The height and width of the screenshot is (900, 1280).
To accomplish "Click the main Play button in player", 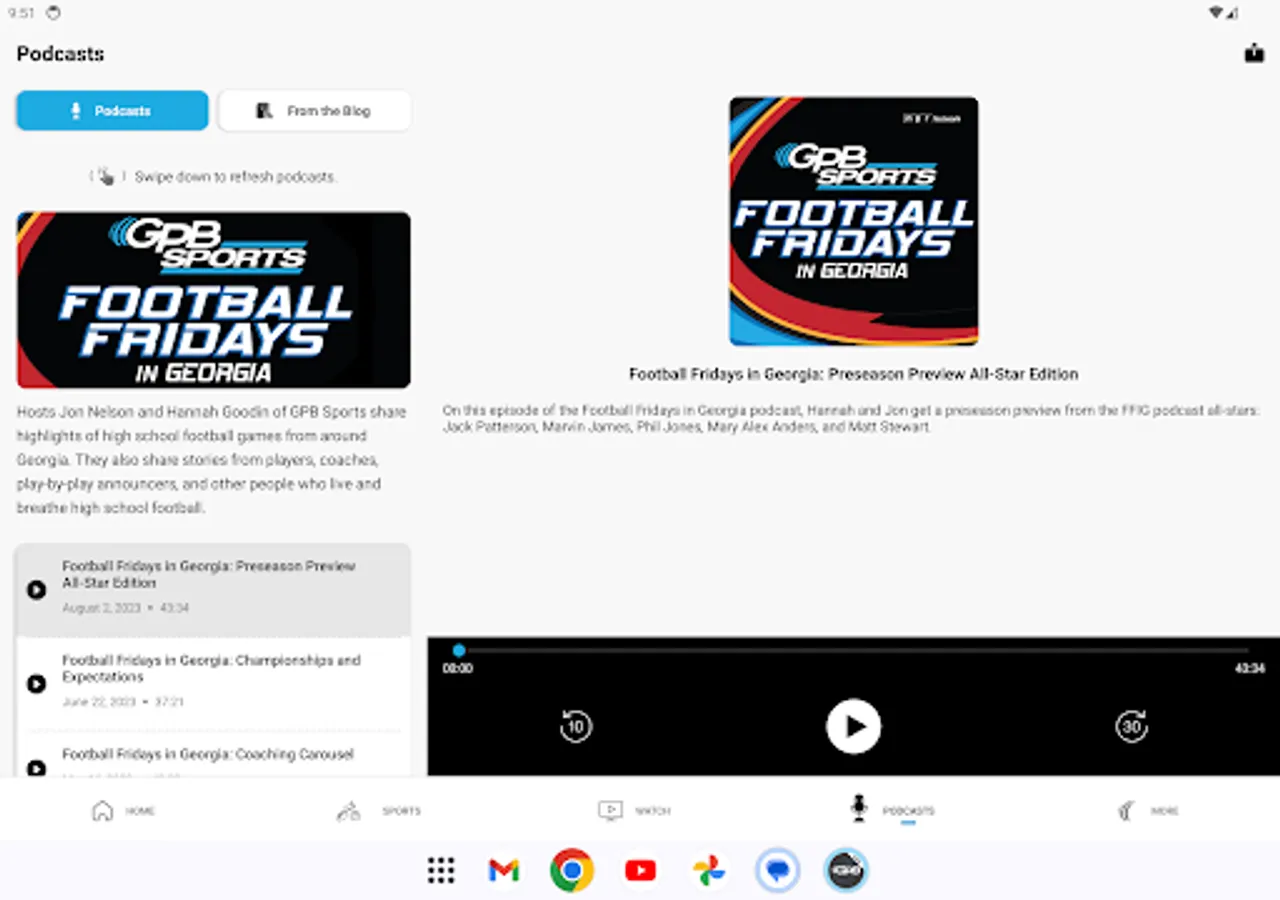I will pos(853,726).
